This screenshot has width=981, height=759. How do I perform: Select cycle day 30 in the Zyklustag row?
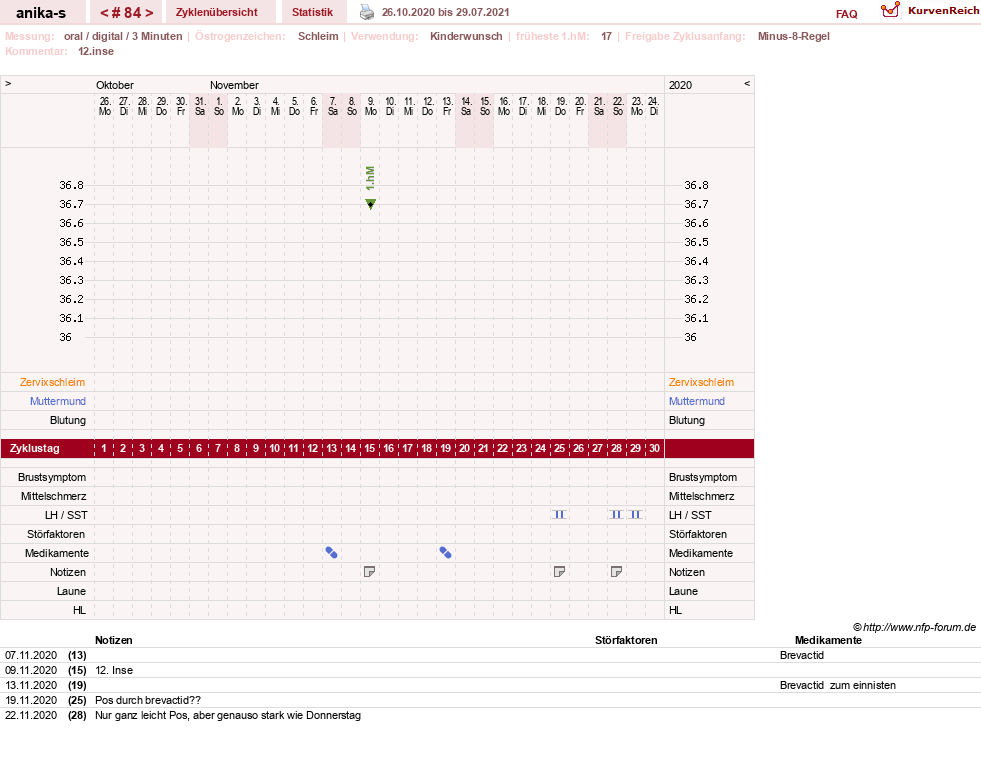[654, 448]
